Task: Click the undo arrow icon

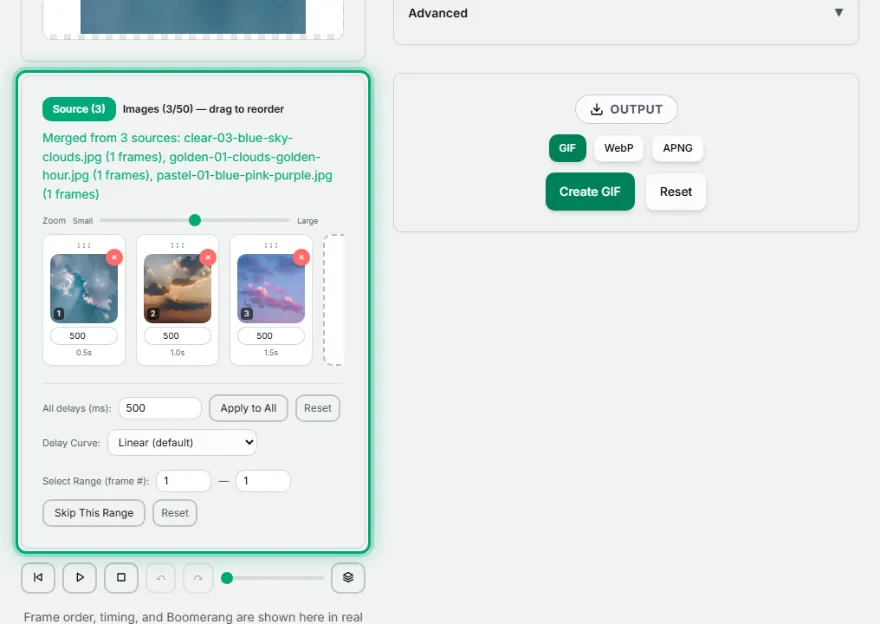Action: pyautogui.click(x=161, y=577)
